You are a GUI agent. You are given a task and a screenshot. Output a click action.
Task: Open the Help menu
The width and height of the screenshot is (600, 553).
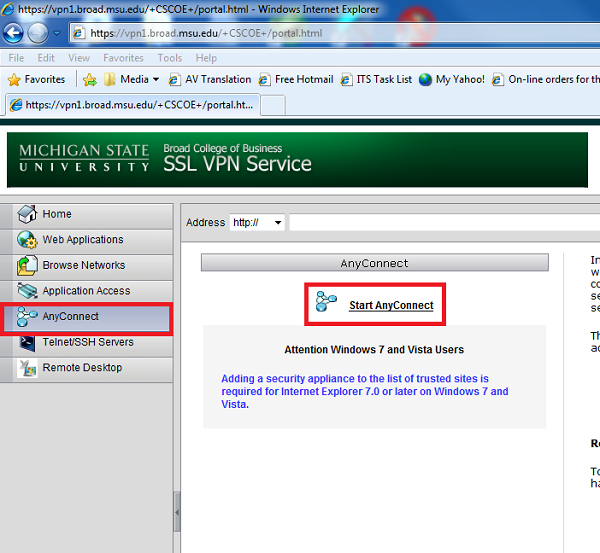(206, 58)
